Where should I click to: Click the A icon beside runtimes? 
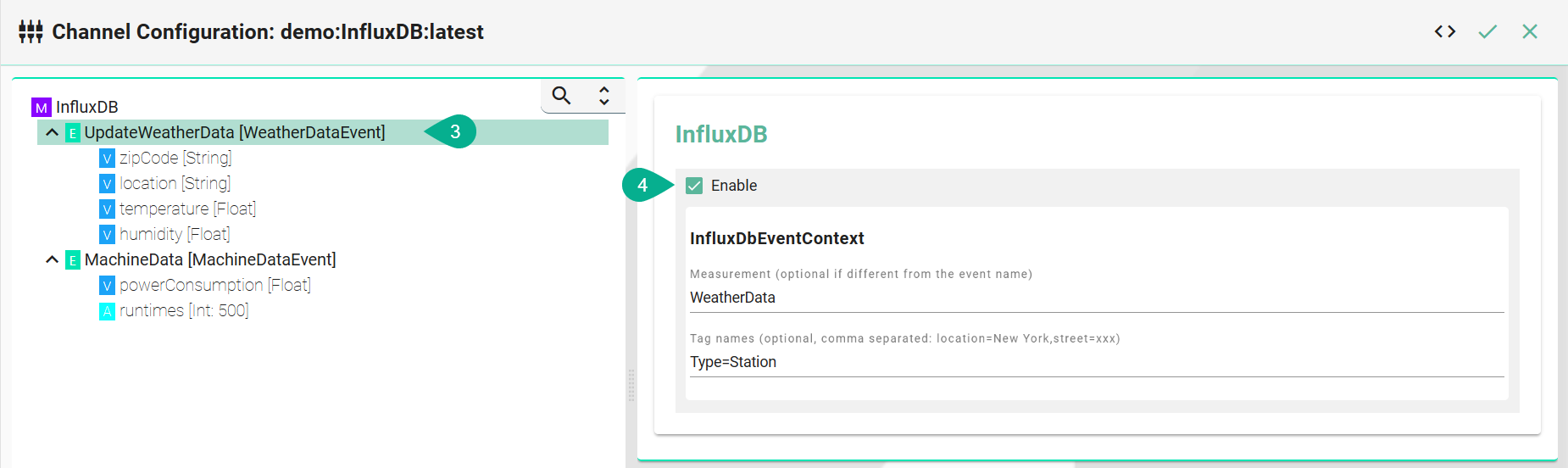(x=107, y=311)
